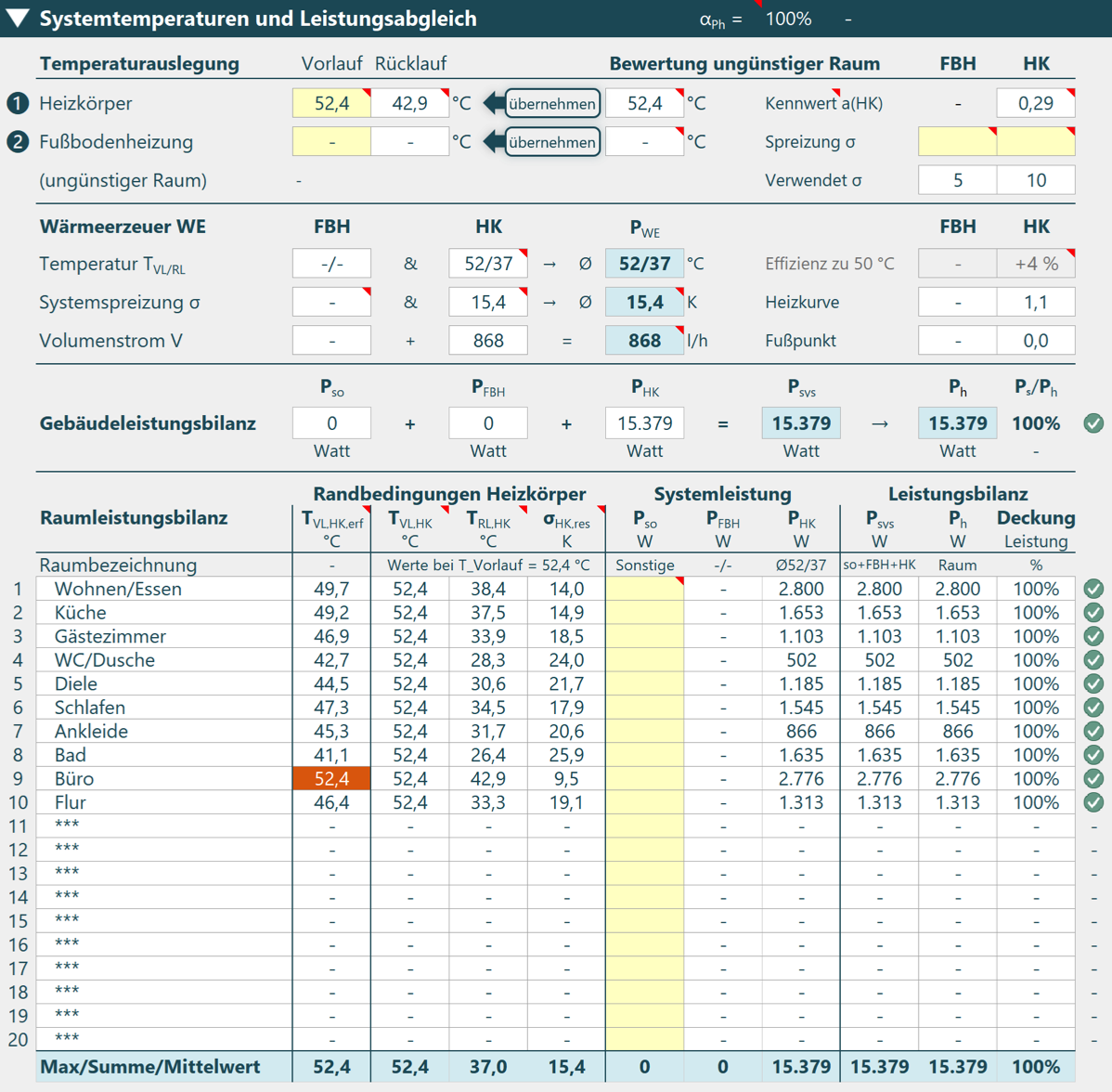Click the Volumenstrom HK value 868
This screenshot has height=1092, width=1112.
(488, 341)
